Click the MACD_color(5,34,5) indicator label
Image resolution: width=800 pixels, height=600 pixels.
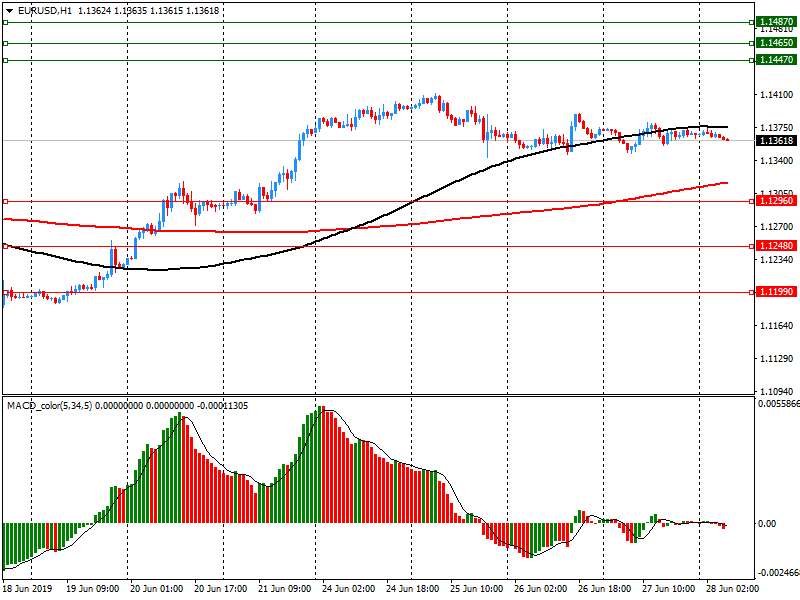(49, 406)
